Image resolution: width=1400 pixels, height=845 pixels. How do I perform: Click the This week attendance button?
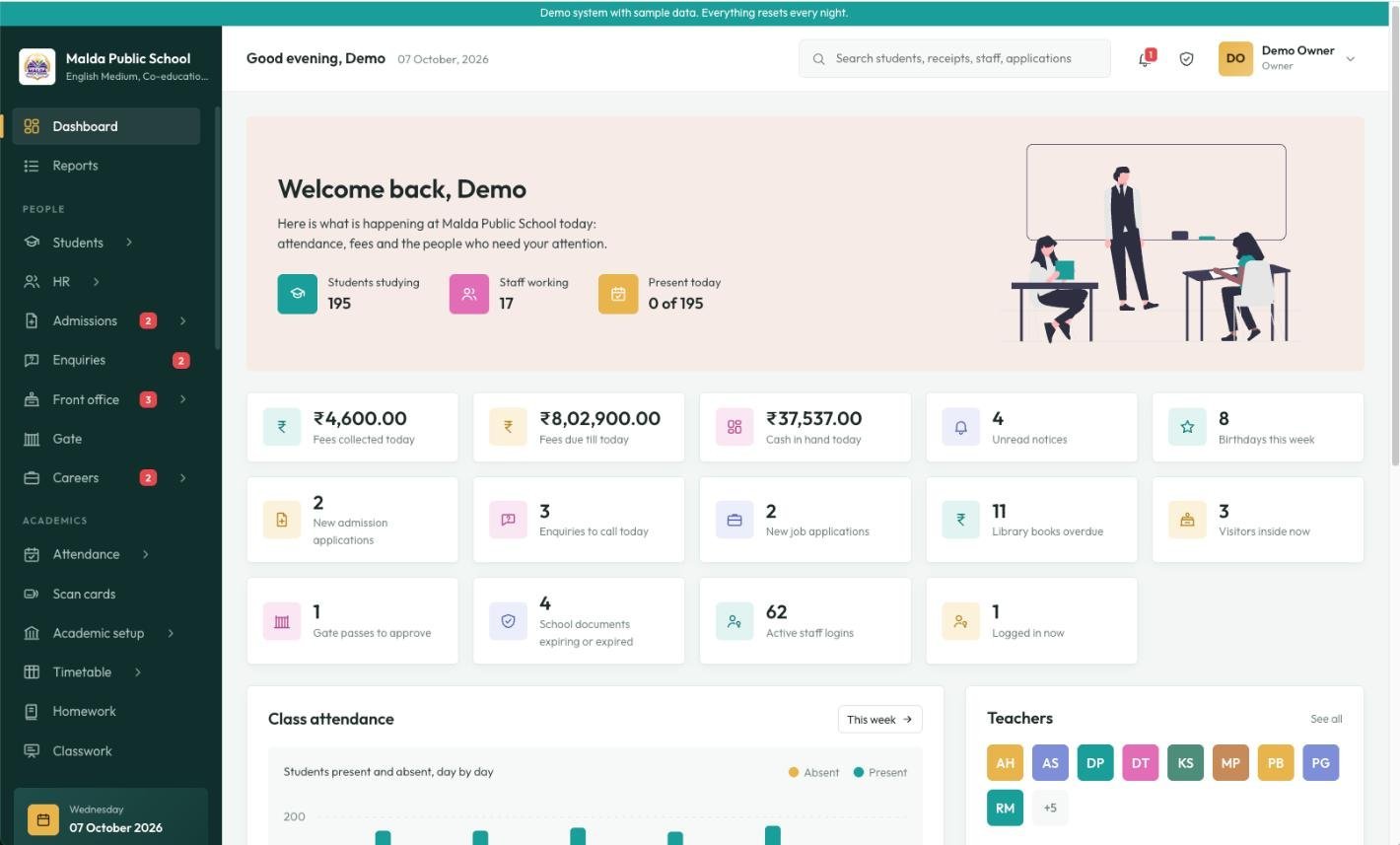[879, 720]
